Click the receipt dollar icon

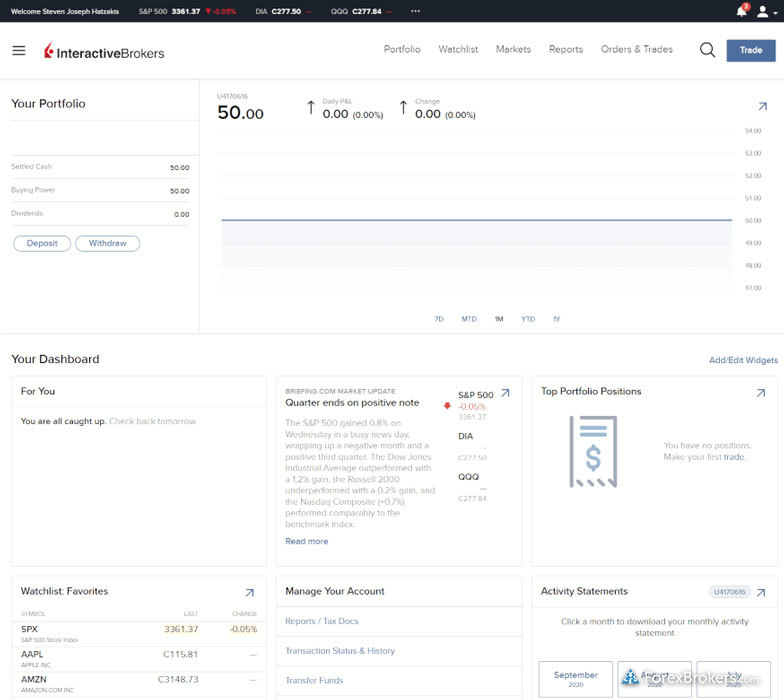[x=593, y=452]
